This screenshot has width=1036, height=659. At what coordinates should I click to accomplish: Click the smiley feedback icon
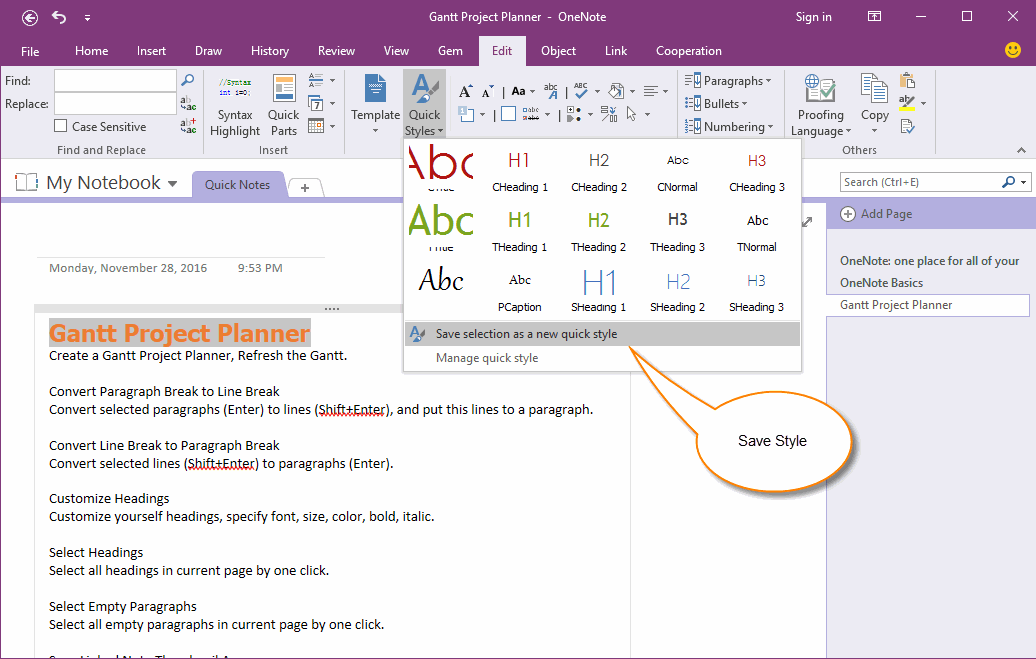click(x=1012, y=50)
